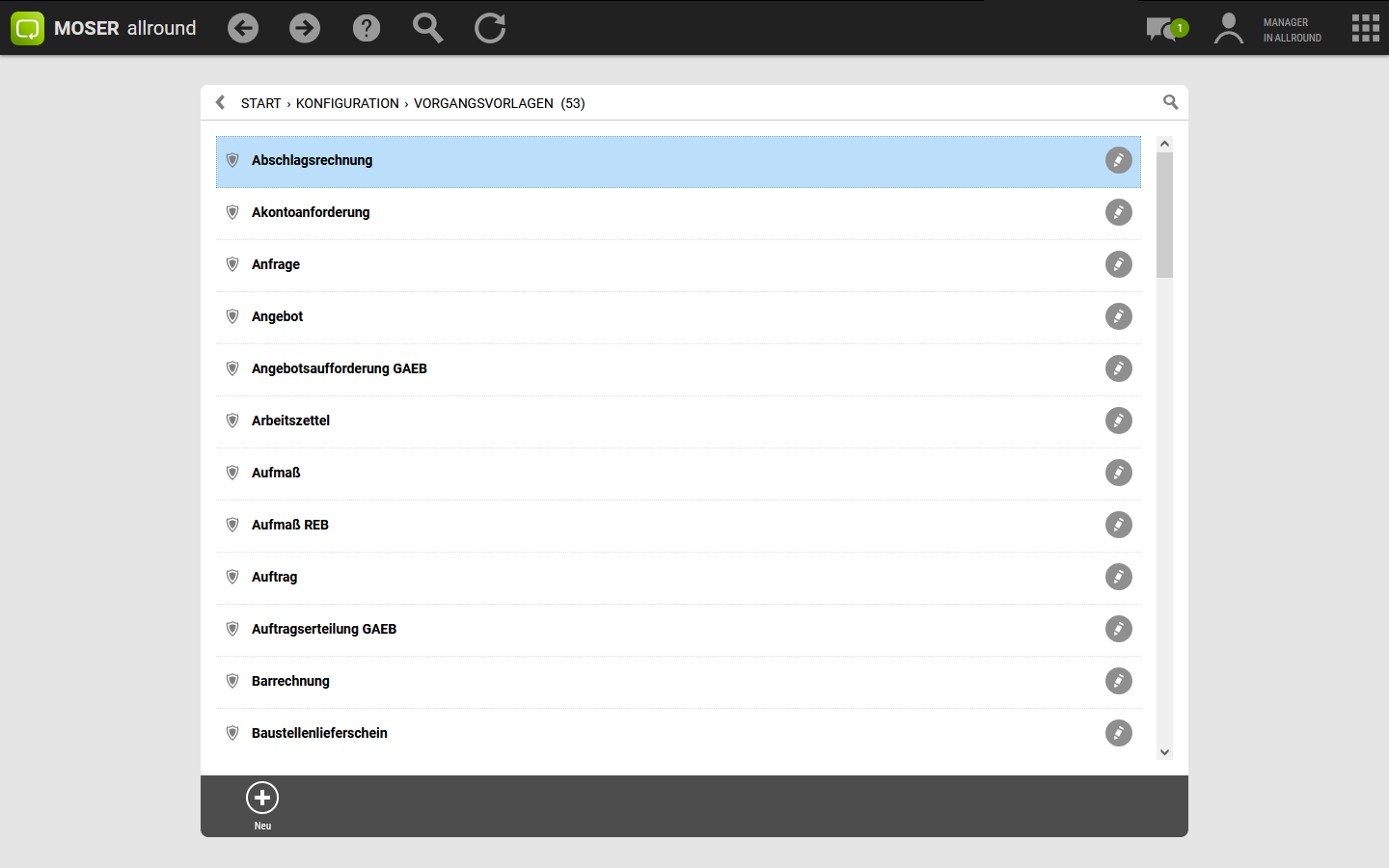Select the Aufmaß REB entry
This screenshot has height=868, width=1389.
(x=678, y=526)
